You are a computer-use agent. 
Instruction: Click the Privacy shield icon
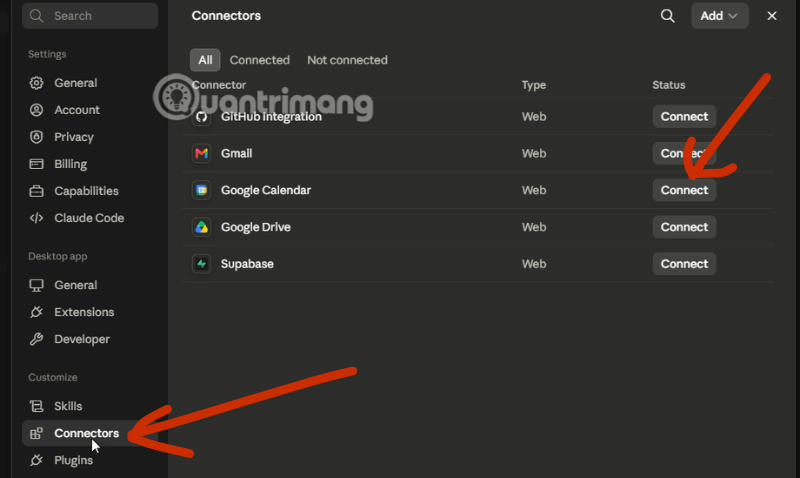(36, 137)
